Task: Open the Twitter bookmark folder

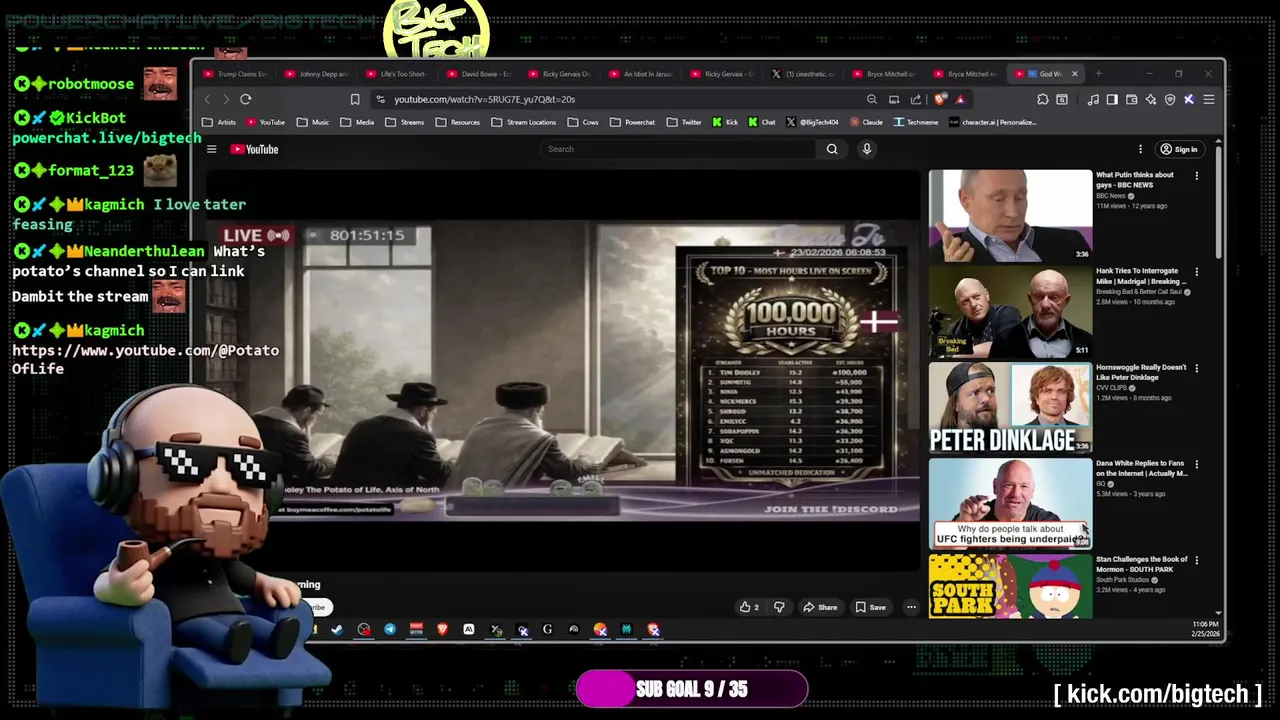Action: coord(684,122)
